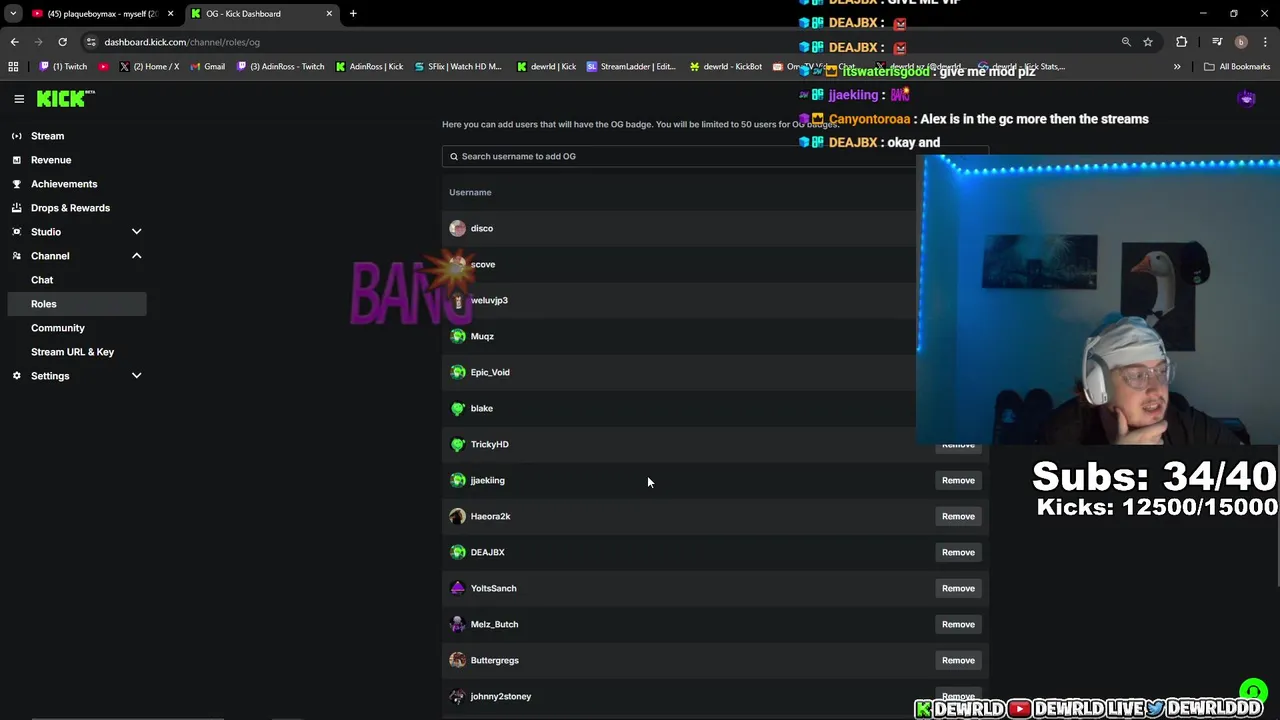1280x720 pixels.
Task: Open Stream URL & Key page
Action: (x=72, y=352)
